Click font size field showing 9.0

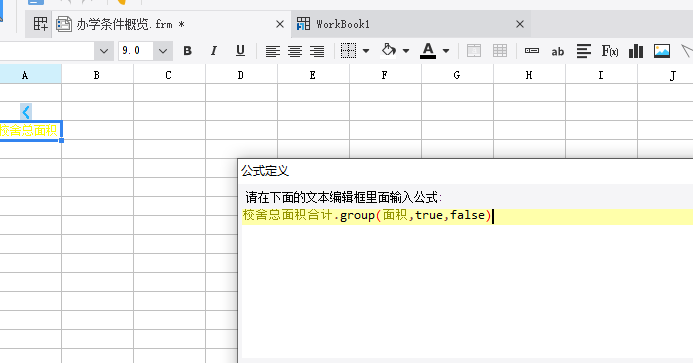136,51
